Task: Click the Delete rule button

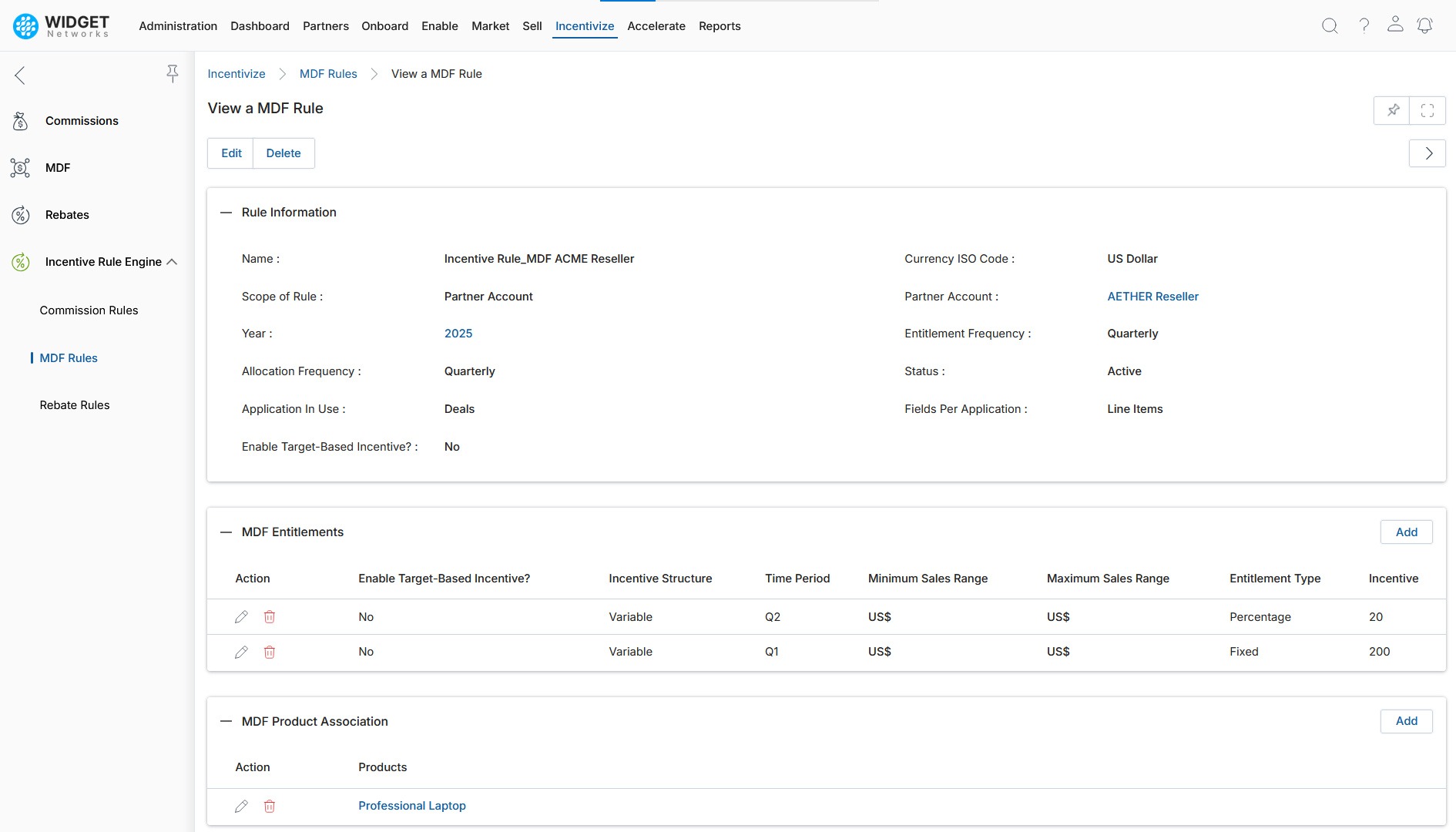Action: tap(283, 153)
